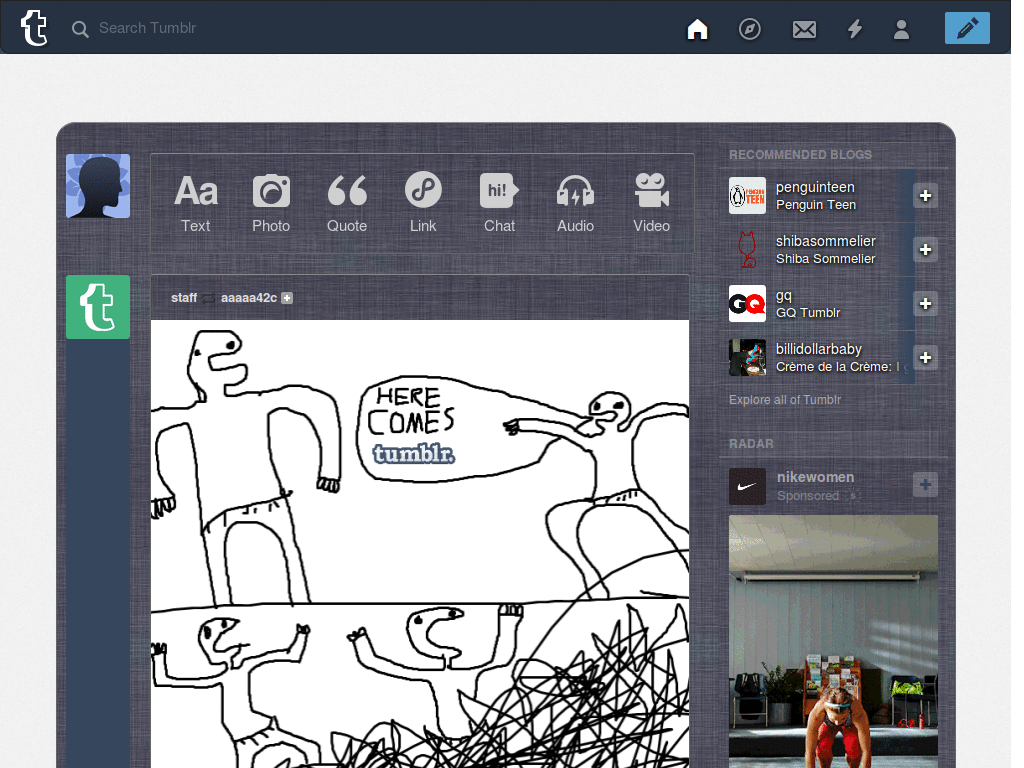Create a new Audio post
This screenshot has width=1024, height=768.
tap(575, 203)
